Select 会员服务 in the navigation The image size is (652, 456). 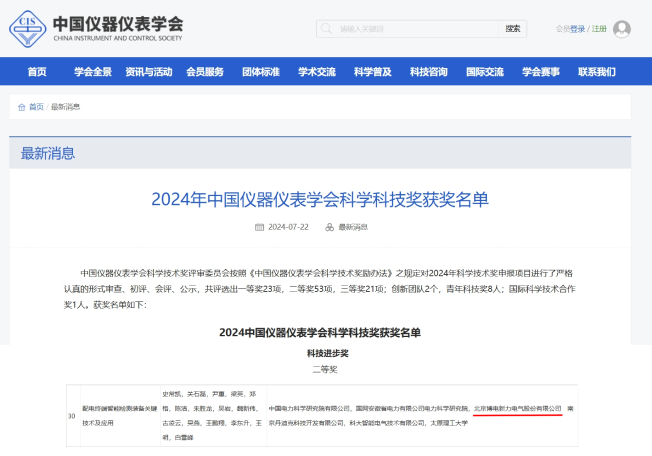tap(205, 72)
